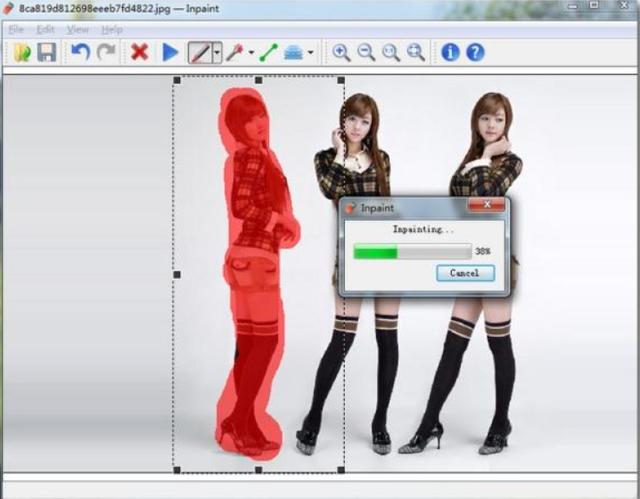This screenshot has width=640, height=499.
Task: Expand the Marker tool dropdown arrow
Action: (217, 53)
